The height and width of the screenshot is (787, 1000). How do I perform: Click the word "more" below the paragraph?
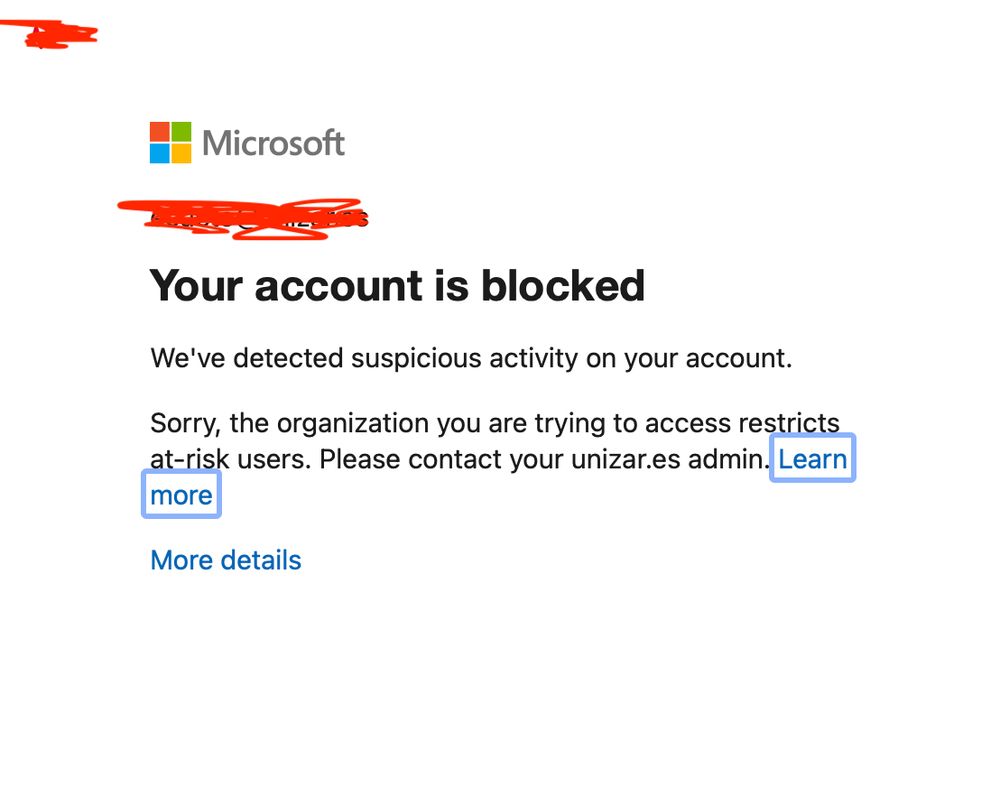[x=181, y=496]
